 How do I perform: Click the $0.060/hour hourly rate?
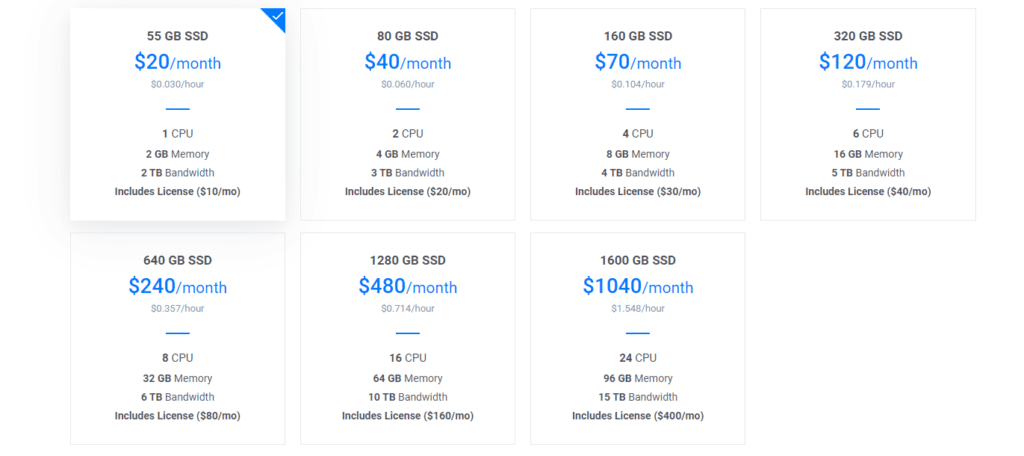408,84
